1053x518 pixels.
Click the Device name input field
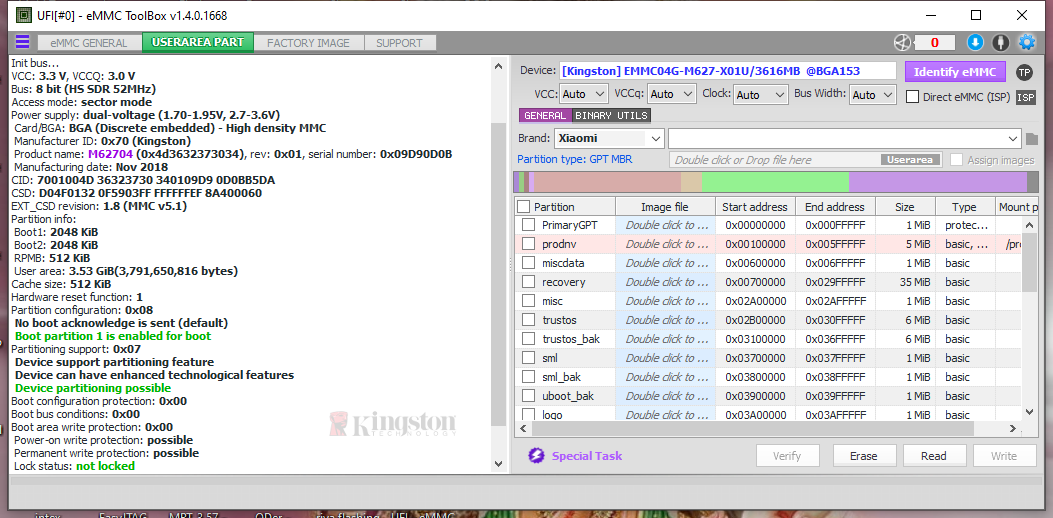click(x=727, y=71)
